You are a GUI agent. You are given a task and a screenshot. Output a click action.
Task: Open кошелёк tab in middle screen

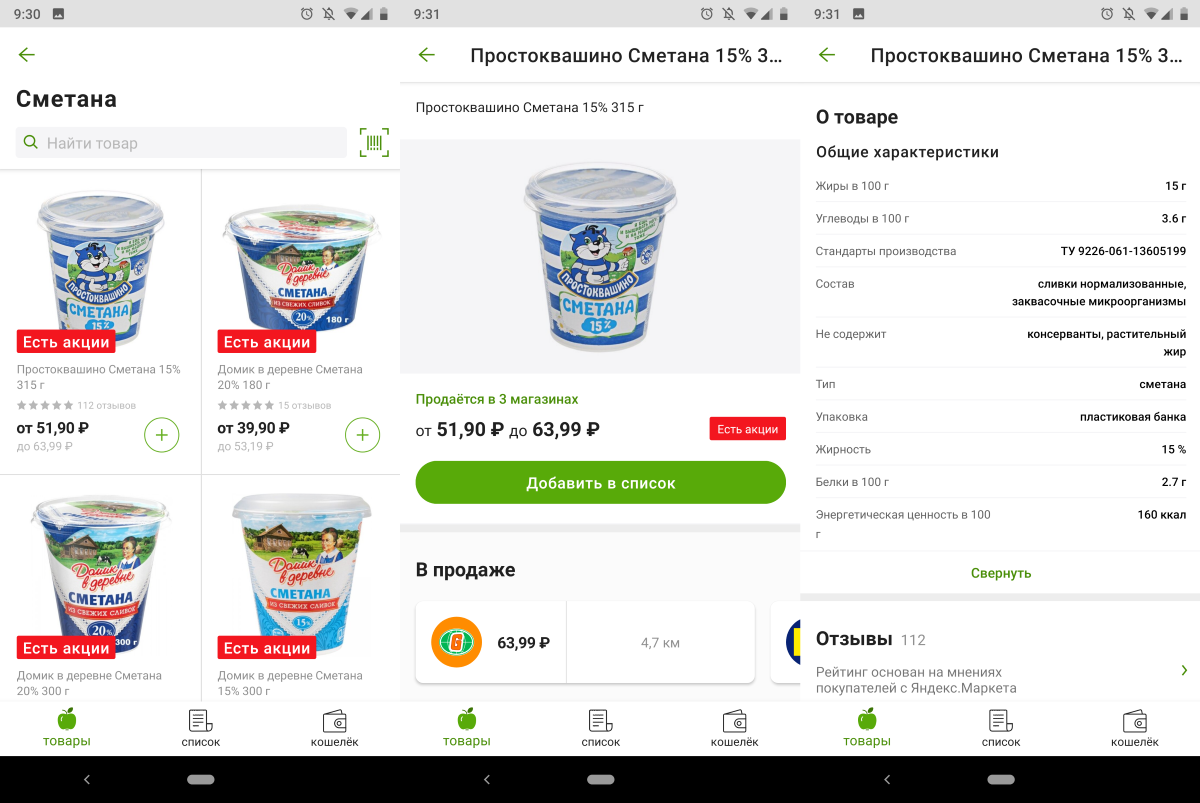[x=734, y=728]
